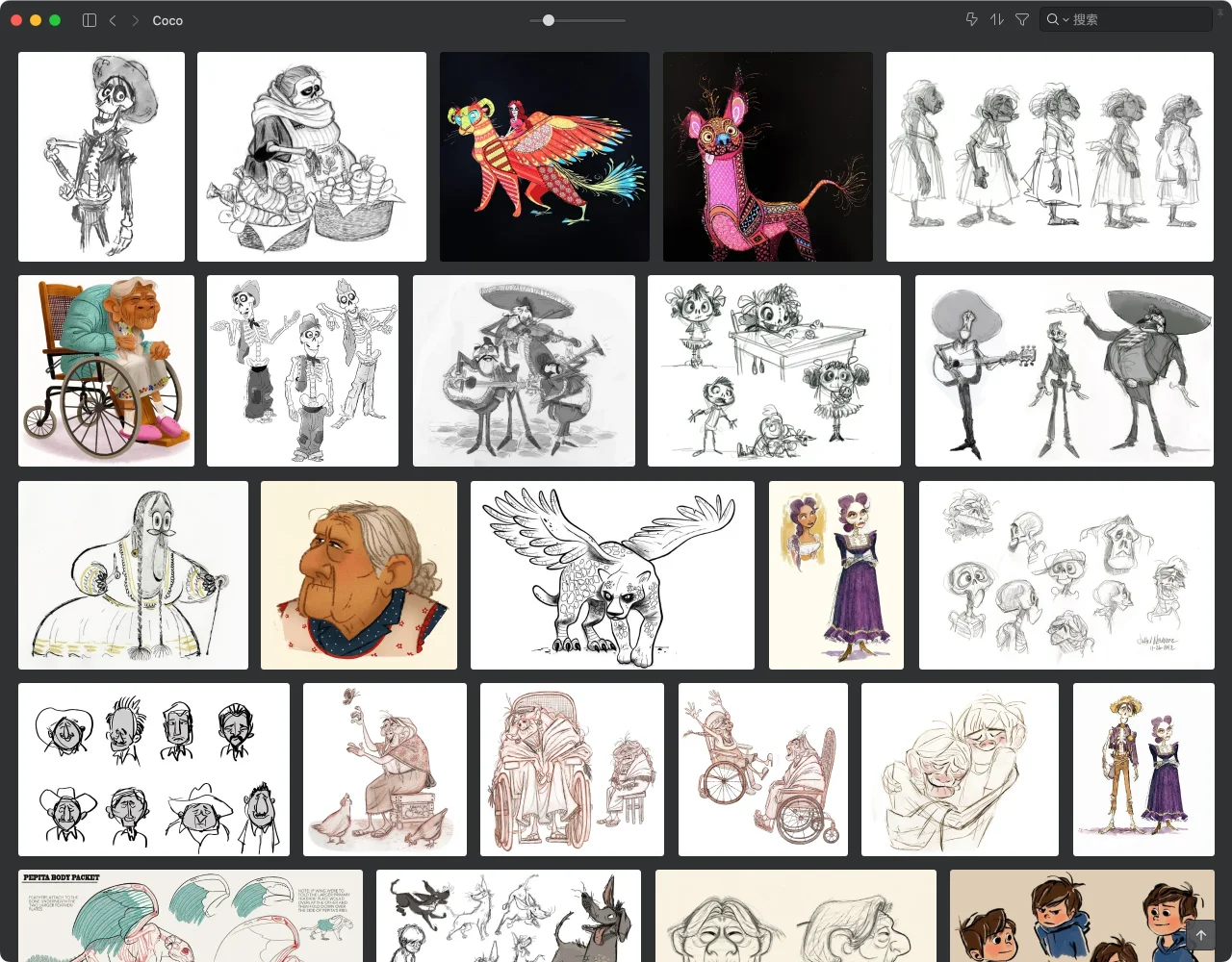Click the Coco folder title
The width and height of the screenshot is (1232, 962).
[x=167, y=20]
